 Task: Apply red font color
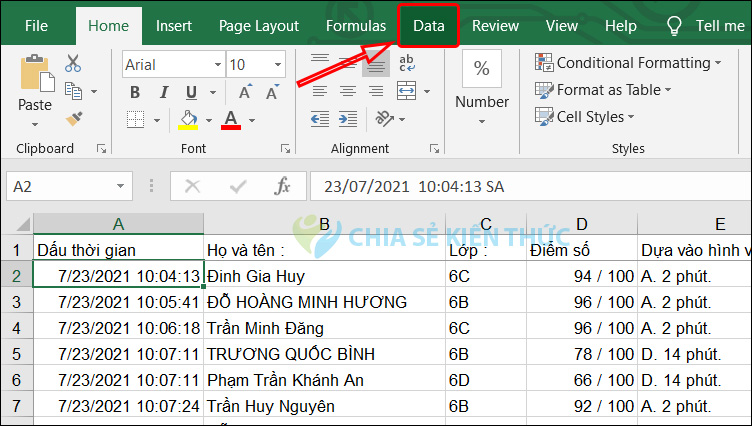coord(231,119)
